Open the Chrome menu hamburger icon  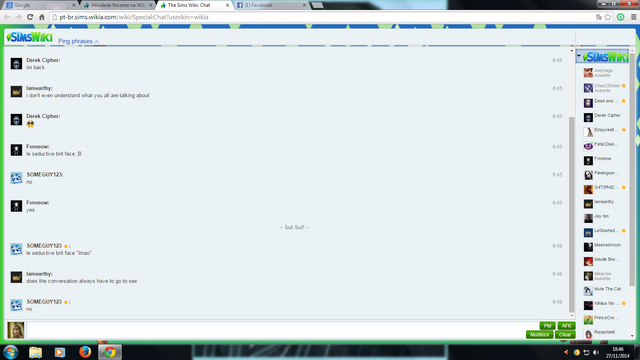point(633,17)
